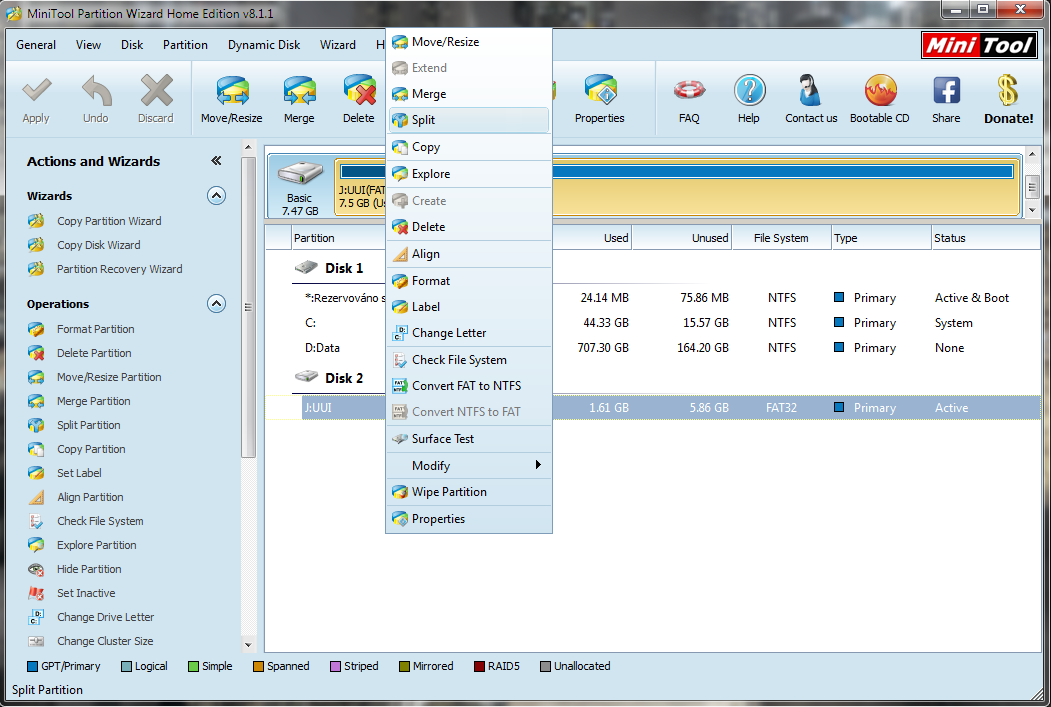Select Copy Partition in Operations panel
The height and width of the screenshot is (707, 1051).
click(91, 450)
